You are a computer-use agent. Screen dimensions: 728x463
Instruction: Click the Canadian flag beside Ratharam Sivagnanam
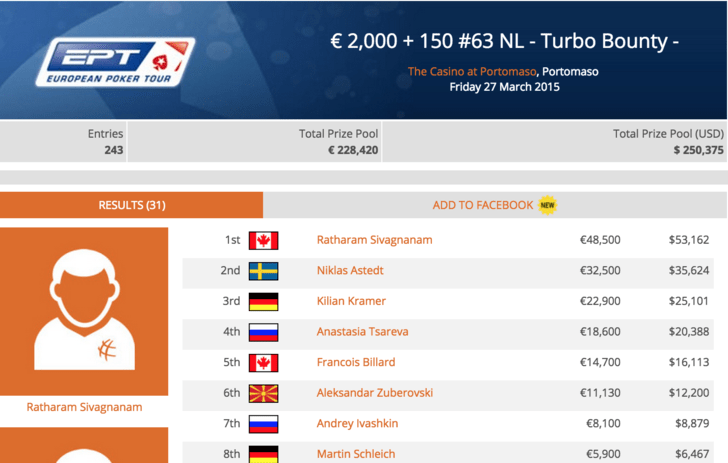coord(263,241)
